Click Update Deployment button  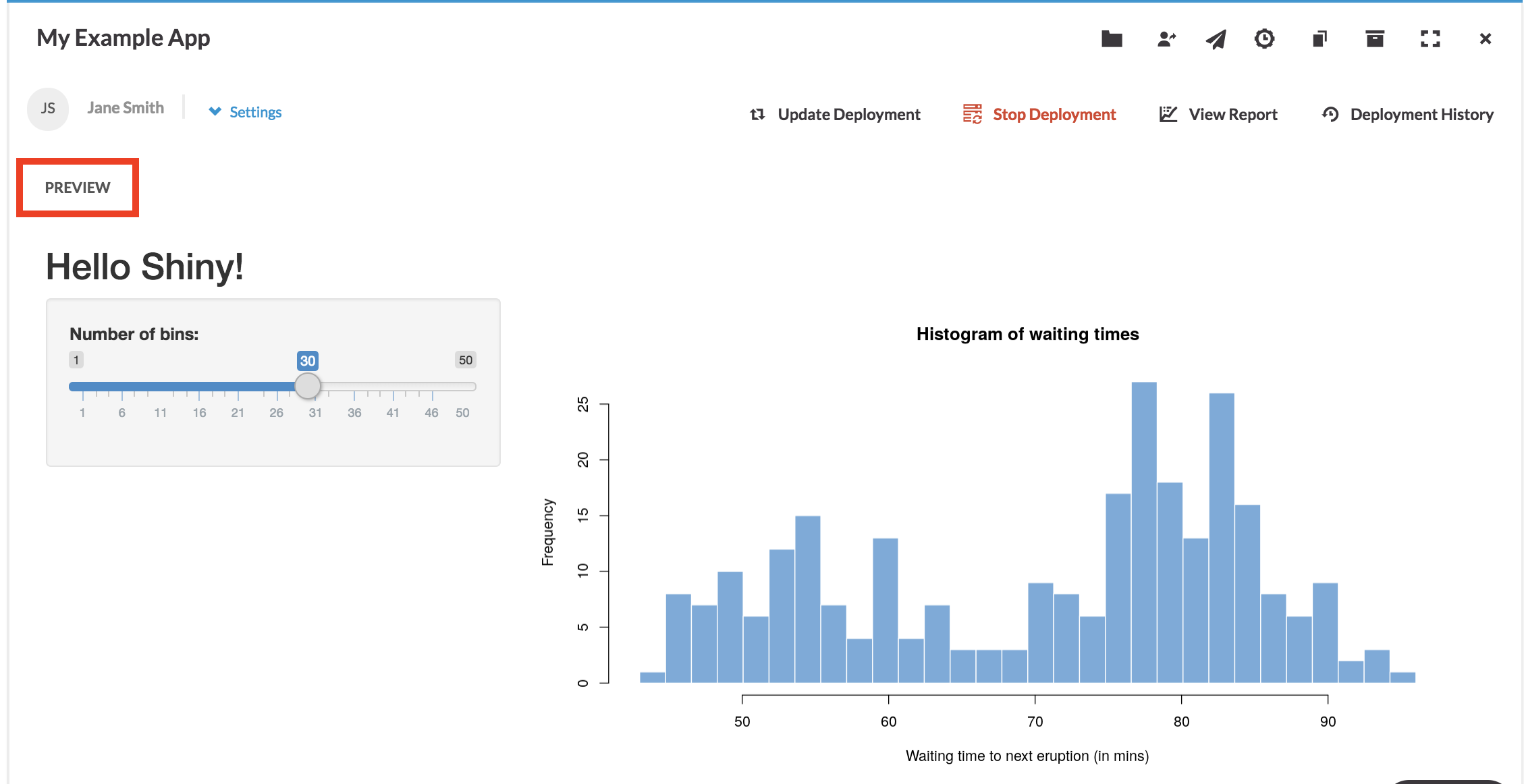pyautogui.click(x=848, y=115)
